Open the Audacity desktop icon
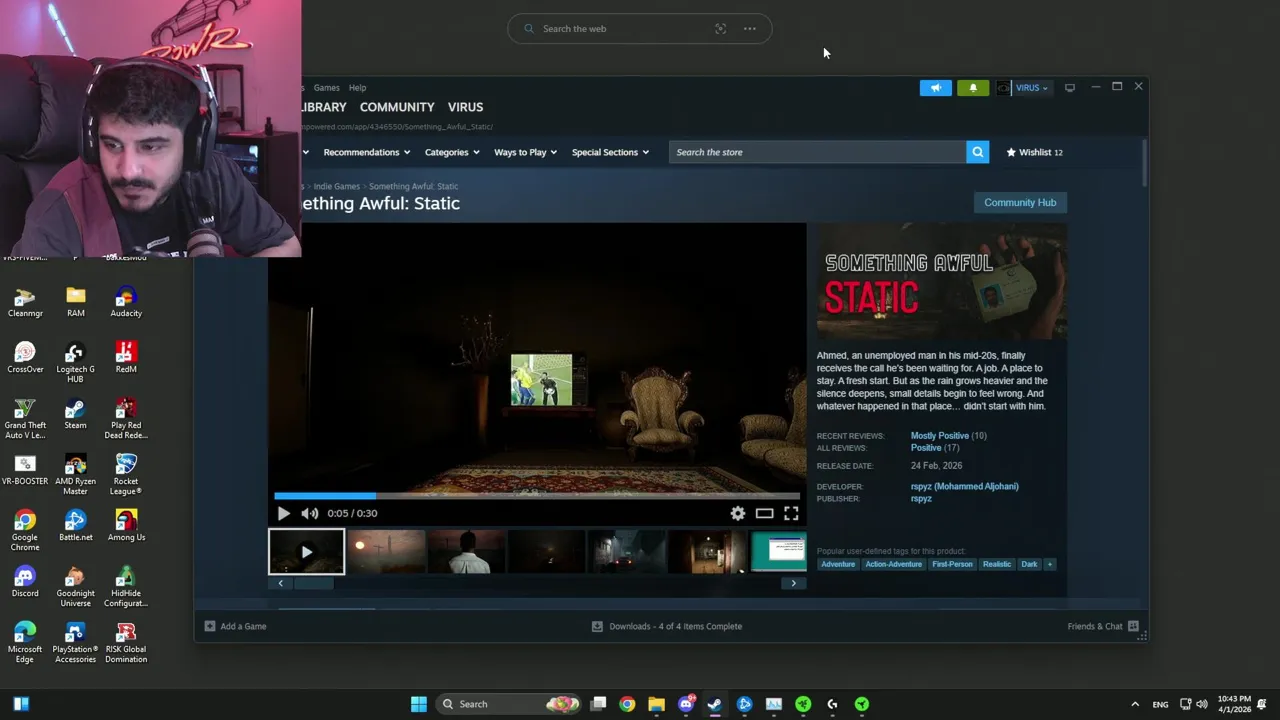 pyautogui.click(x=126, y=302)
